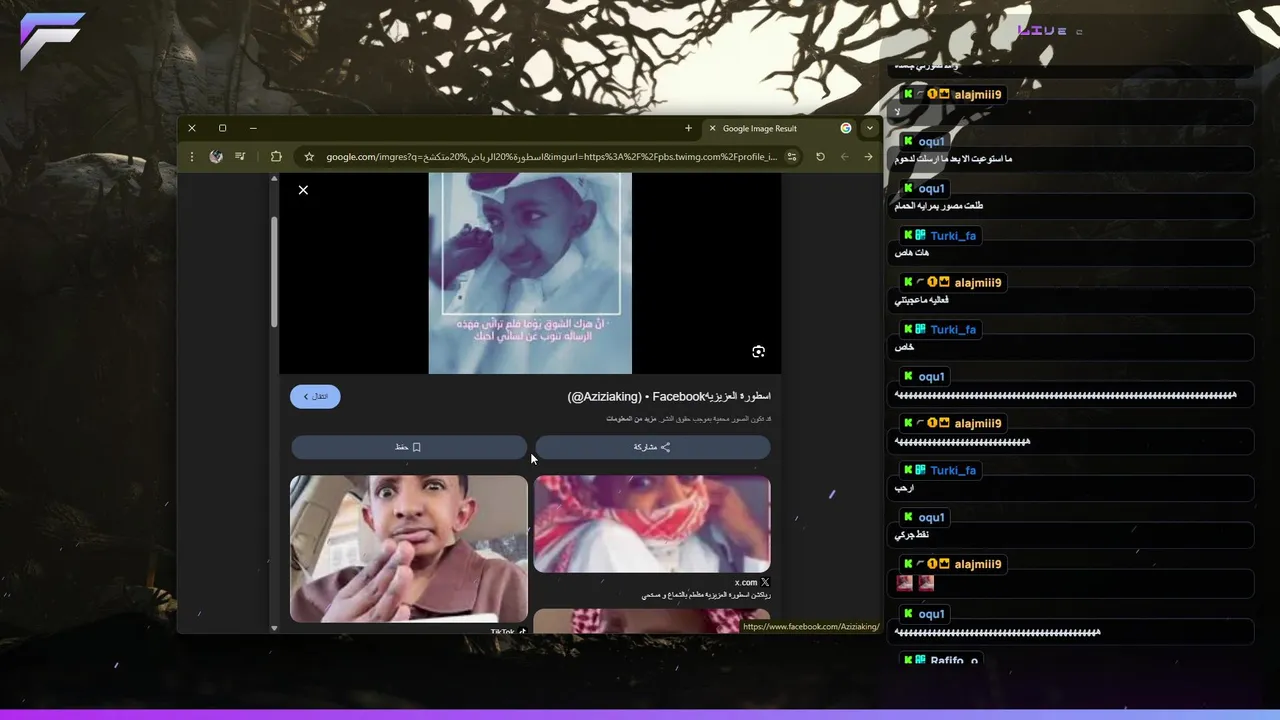Click the blue visit button with chevron

[x=315, y=397]
